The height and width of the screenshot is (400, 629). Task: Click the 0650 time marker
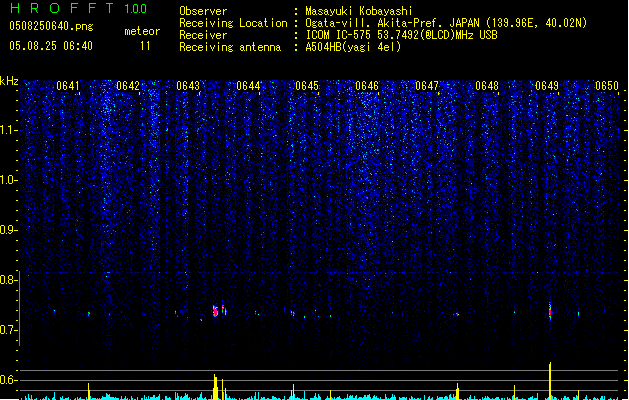(607, 86)
